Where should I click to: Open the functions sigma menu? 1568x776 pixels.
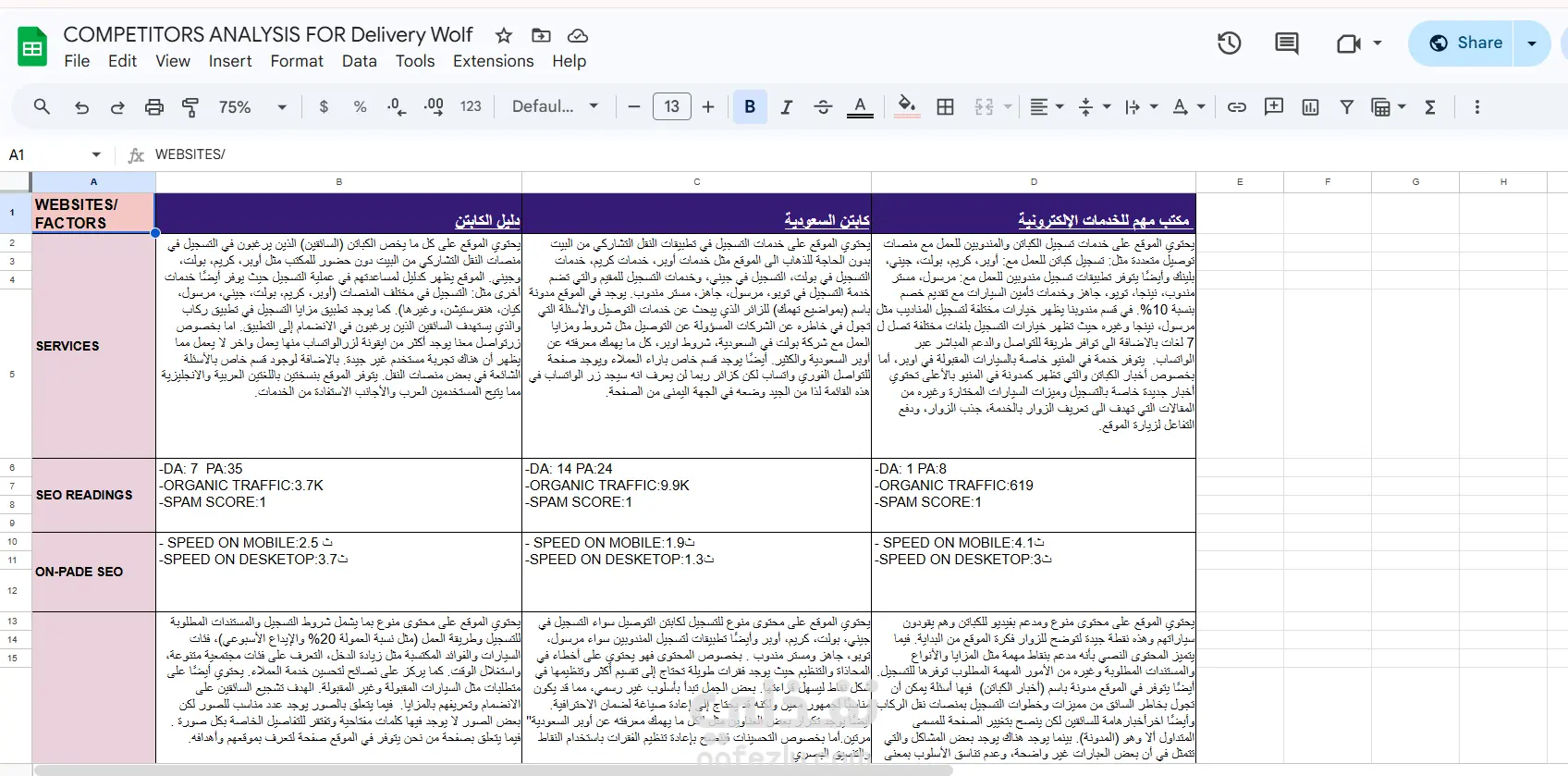pos(1430,107)
